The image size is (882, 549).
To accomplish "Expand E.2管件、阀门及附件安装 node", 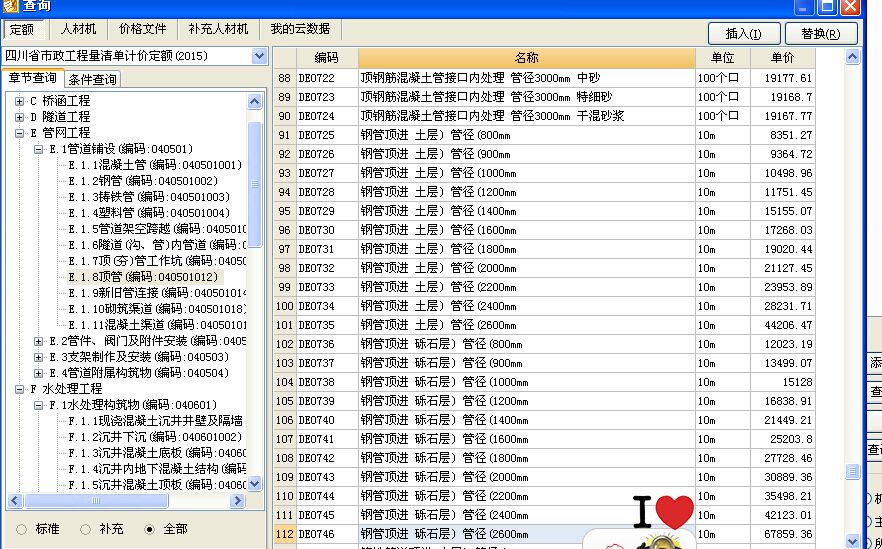I will coord(38,341).
